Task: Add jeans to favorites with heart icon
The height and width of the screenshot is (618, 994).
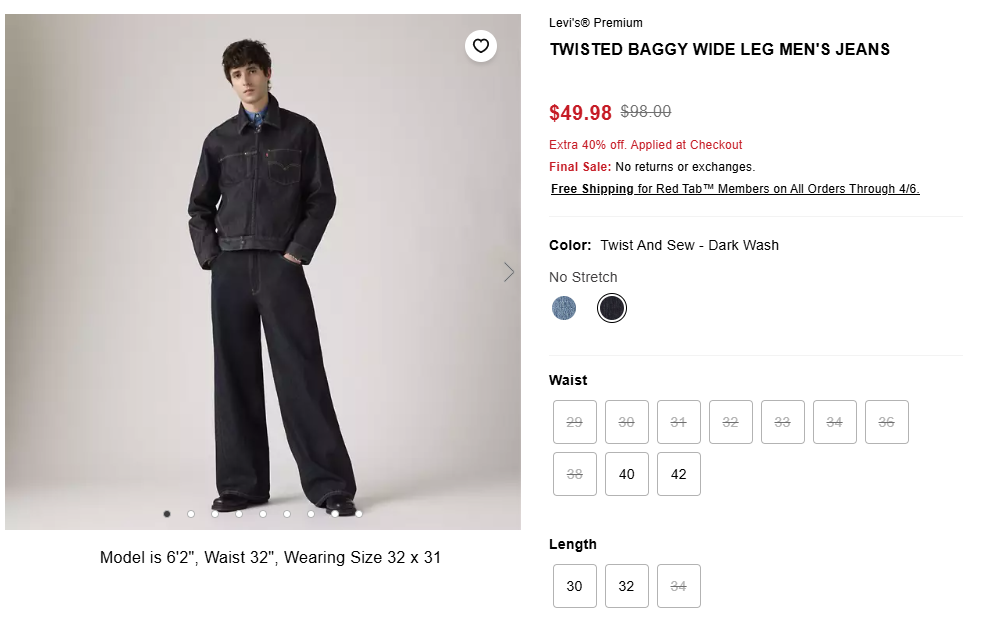Action: coord(481,46)
